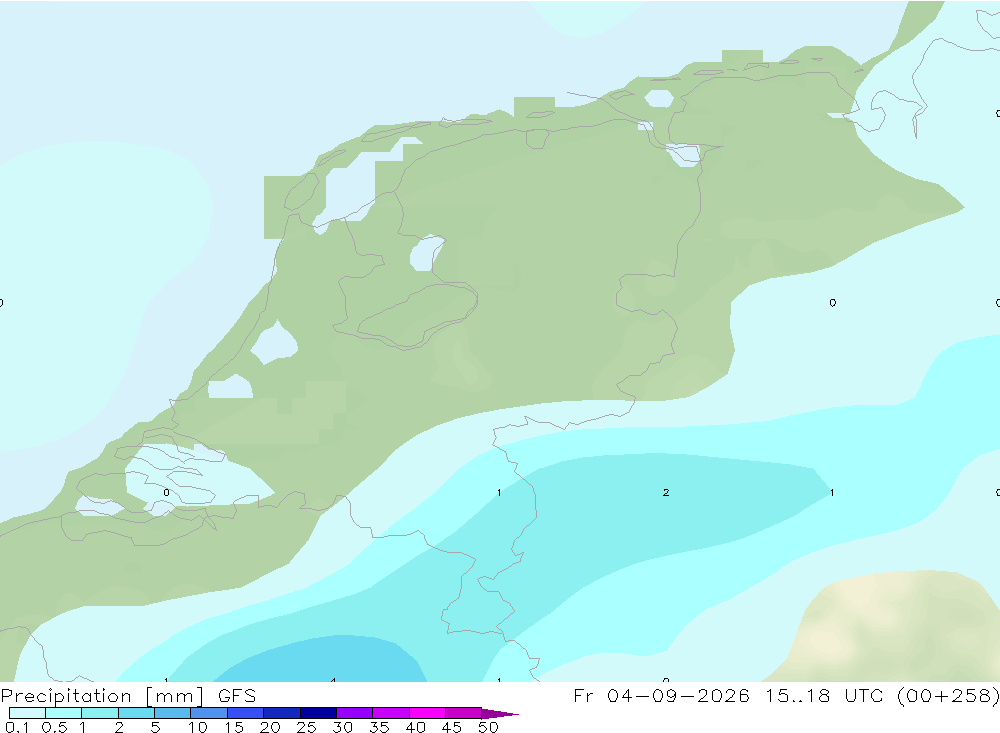Click the '5' legend scale label

155,727
